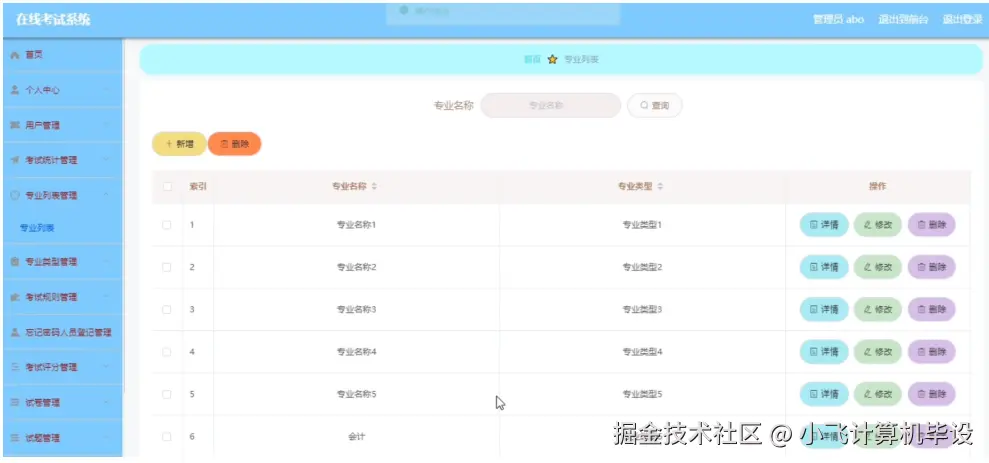The width and height of the screenshot is (989, 463).
Task: Click 修改 for row 专业名称1
Action: [877, 225]
